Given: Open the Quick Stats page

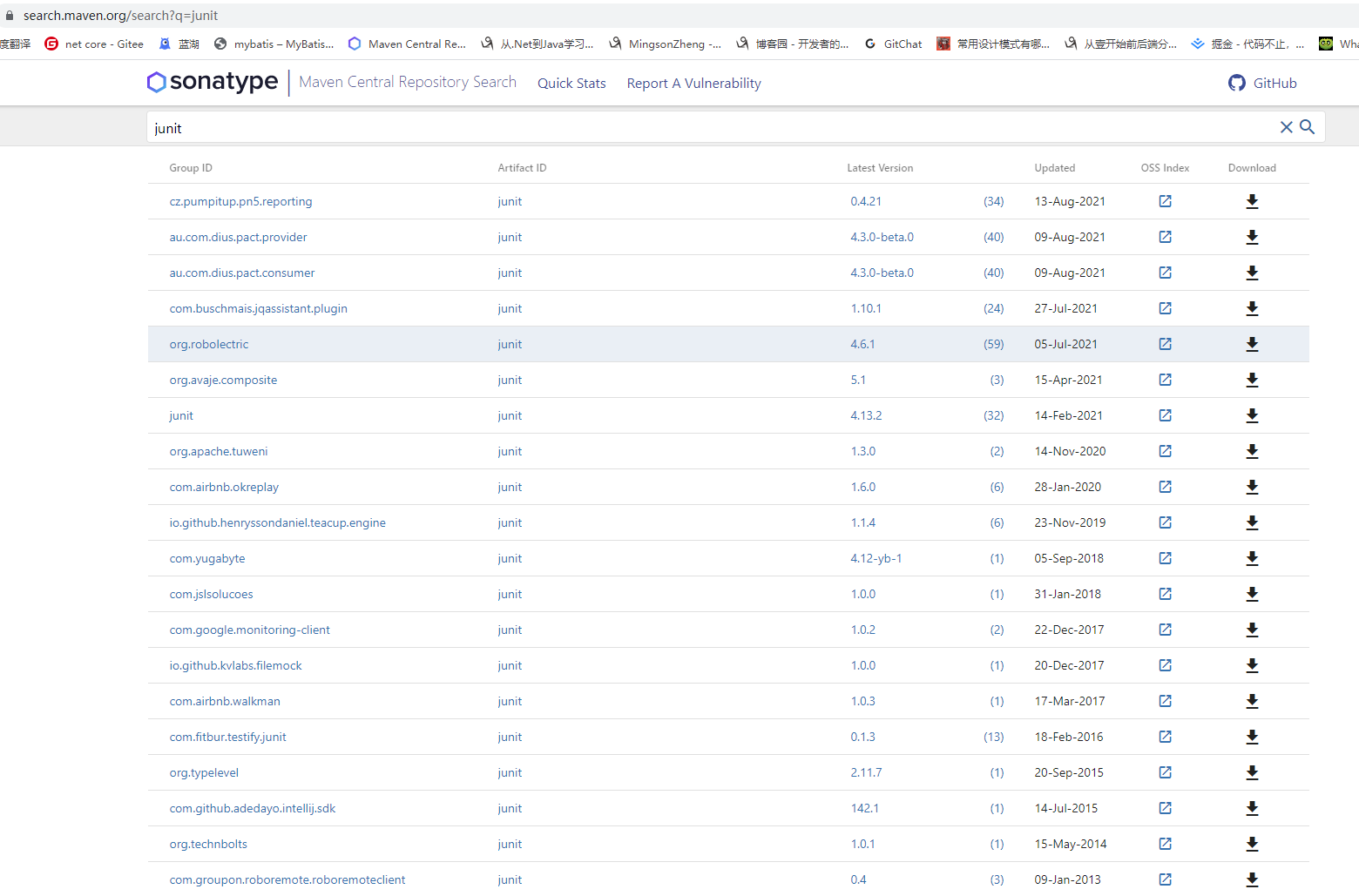Looking at the screenshot, I should tap(571, 84).
